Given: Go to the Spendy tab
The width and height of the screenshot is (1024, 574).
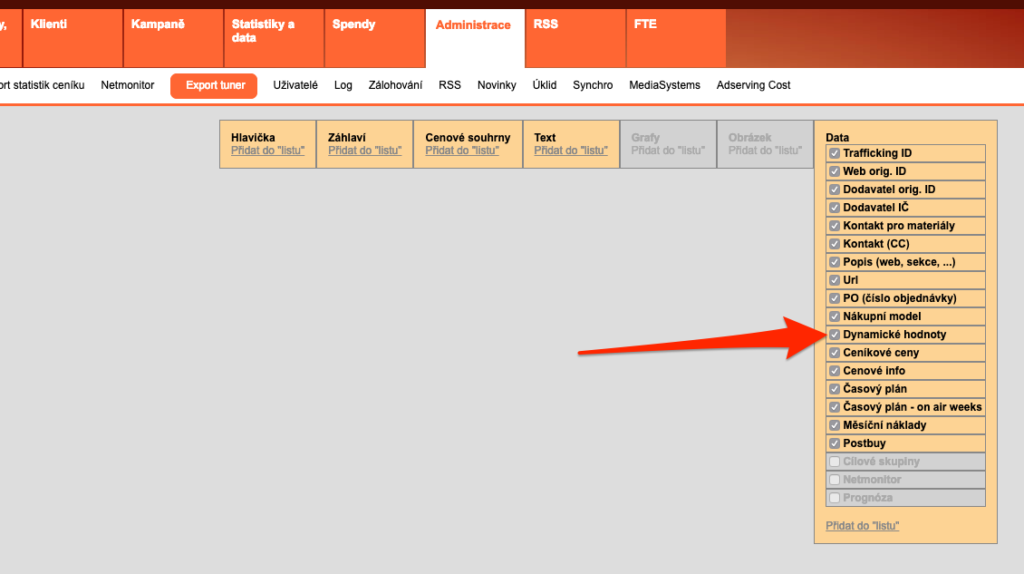Looking at the screenshot, I should [353, 25].
